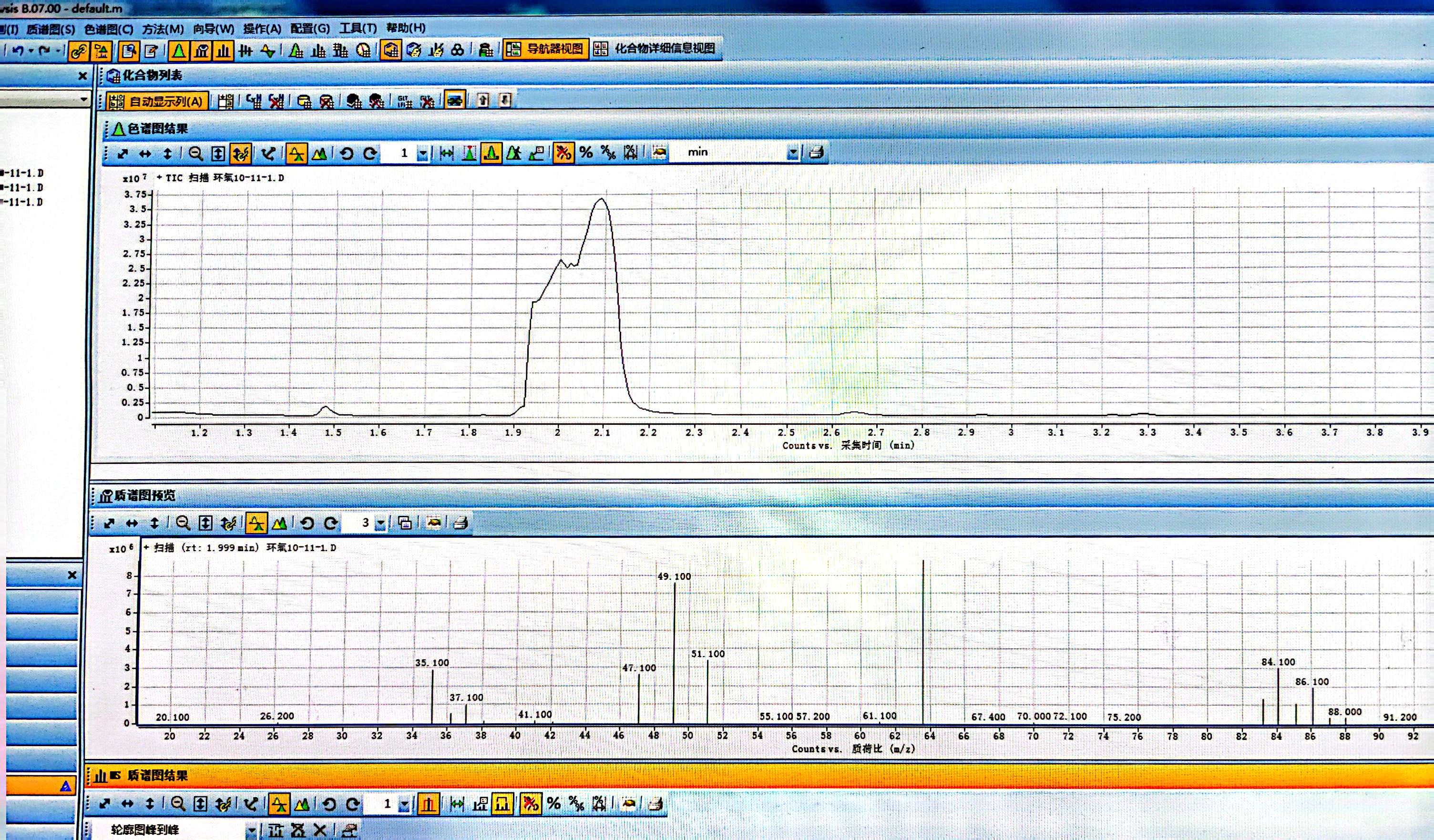Open the min units dropdown in chromatogram toolbar
Viewport: 1434px width, 840px height.
pos(792,153)
